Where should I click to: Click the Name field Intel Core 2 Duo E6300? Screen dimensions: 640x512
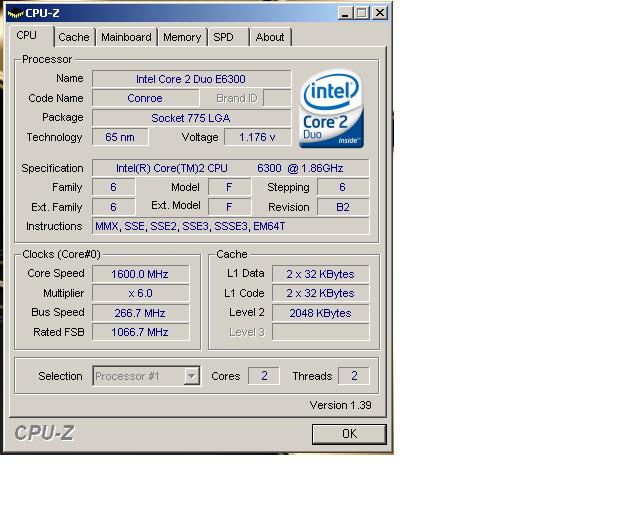point(191,79)
